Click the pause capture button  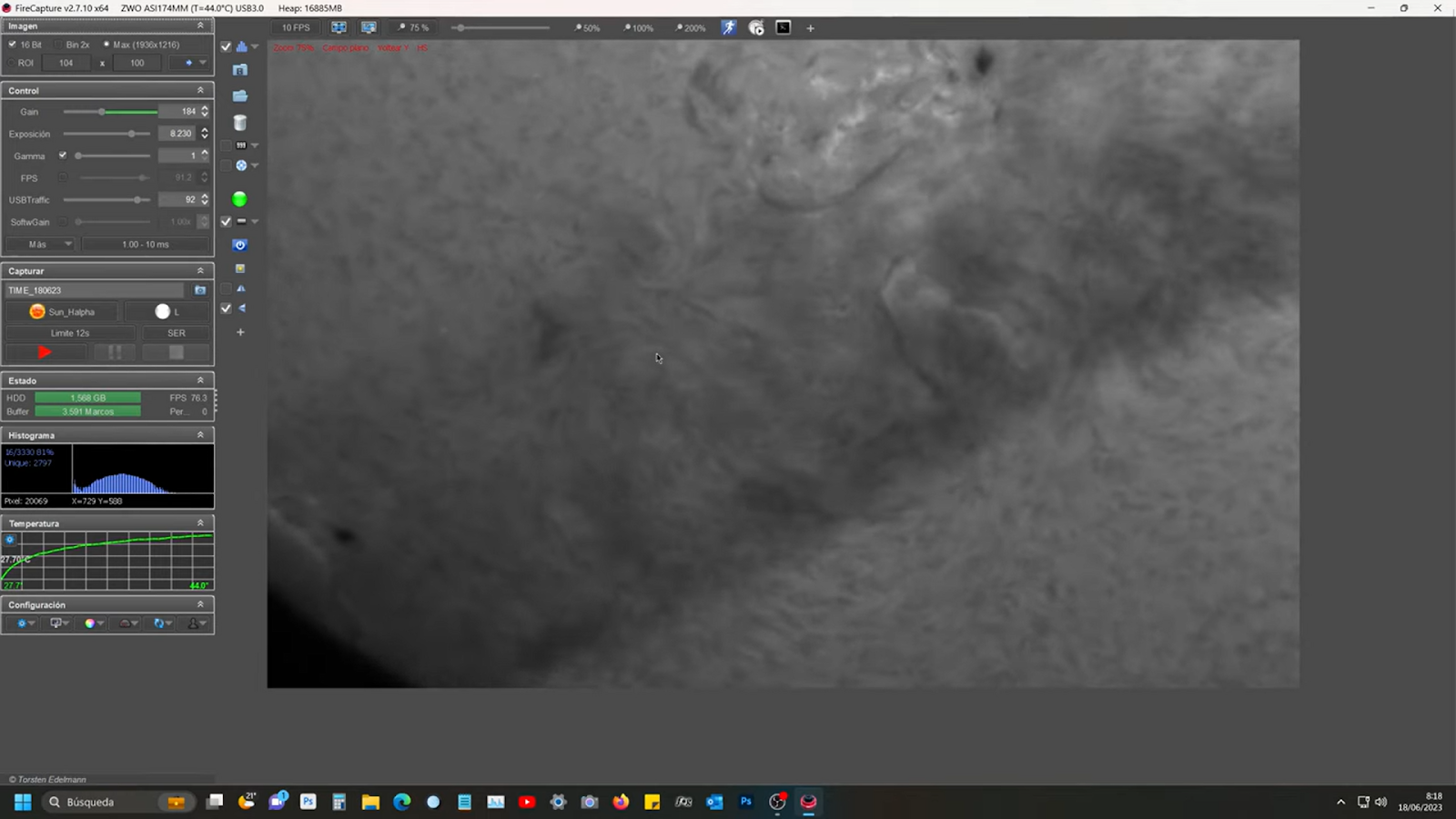(115, 352)
